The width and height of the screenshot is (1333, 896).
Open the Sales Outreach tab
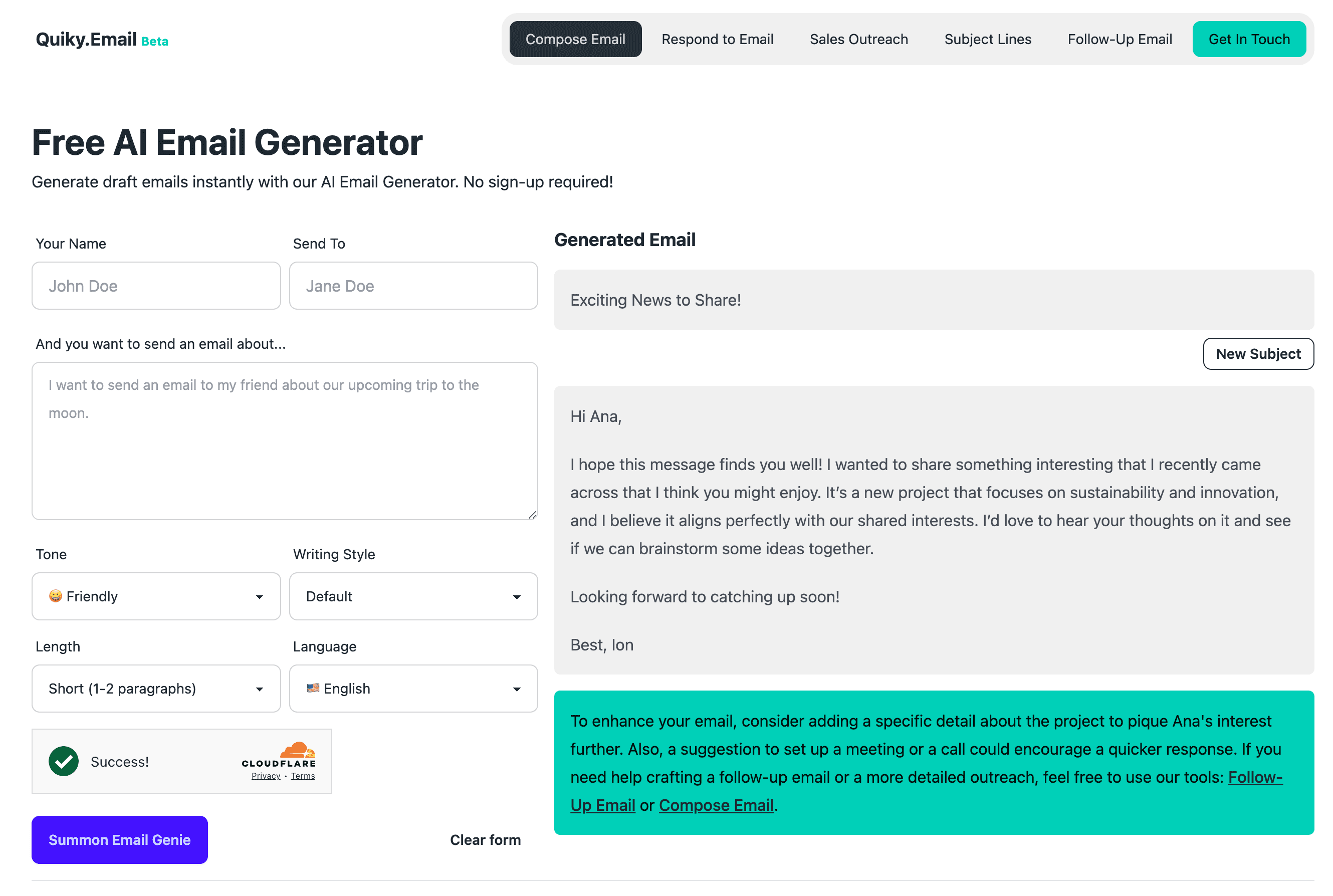pyautogui.click(x=858, y=40)
